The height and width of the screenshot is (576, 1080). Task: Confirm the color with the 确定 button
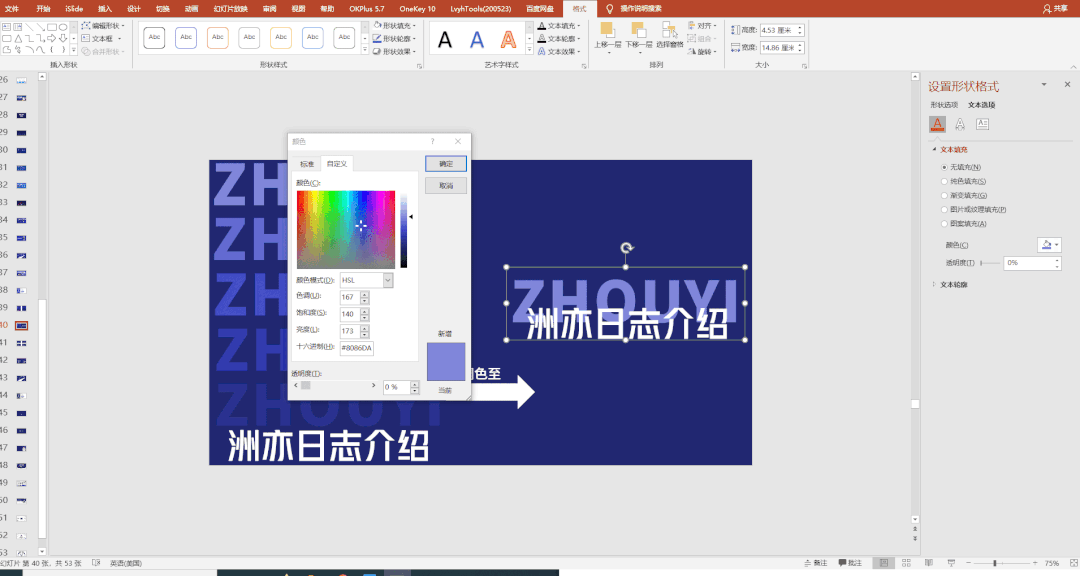coord(446,163)
